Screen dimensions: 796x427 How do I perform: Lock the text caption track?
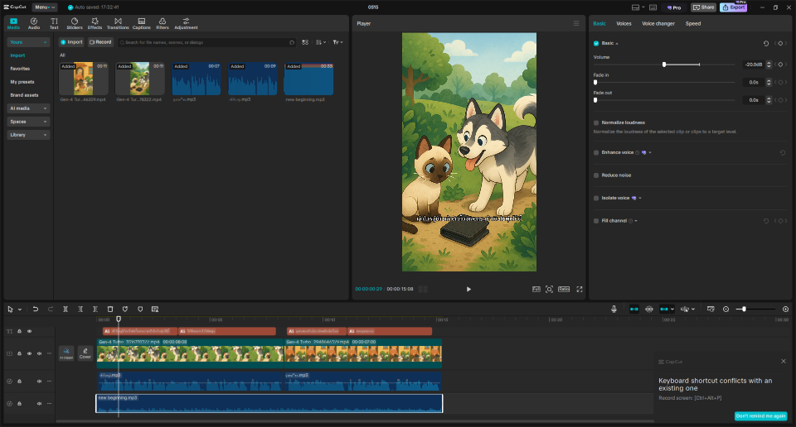19,331
